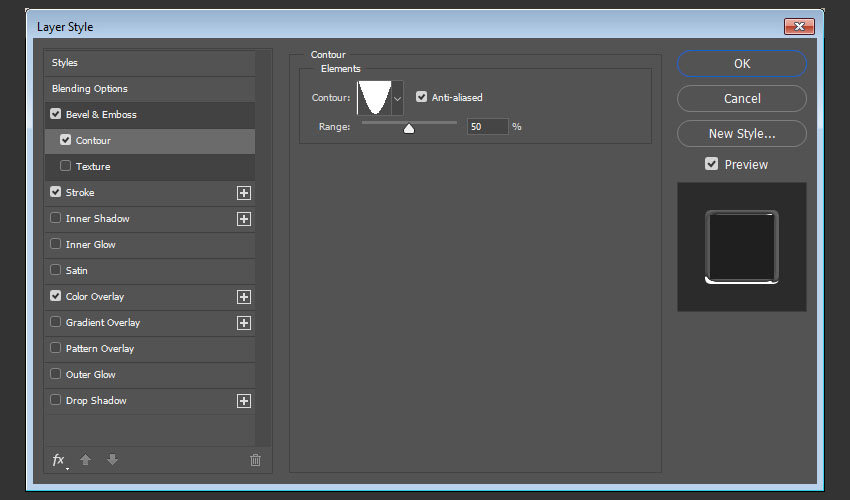Click the plus icon next to Color Overlay
Image resolution: width=850 pixels, height=500 pixels.
[x=243, y=297]
